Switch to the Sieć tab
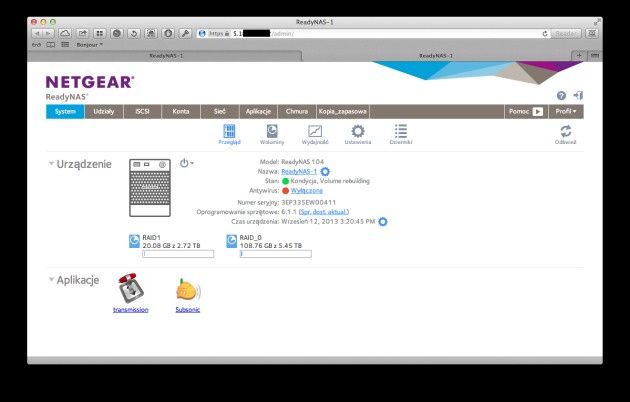 (x=220, y=112)
